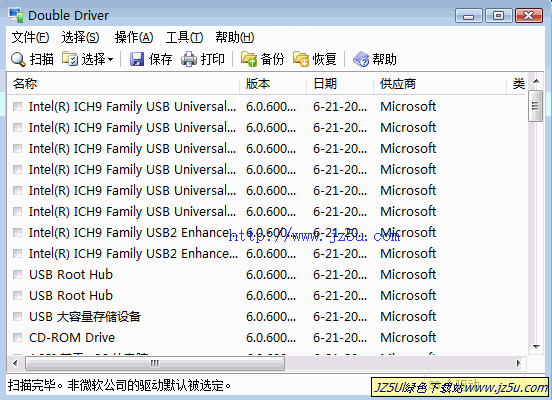Image resolution: width=552 pixels, height=400 pixels.
Task: Click the vertical scrollbar thumb
Action: coord(536,106)
